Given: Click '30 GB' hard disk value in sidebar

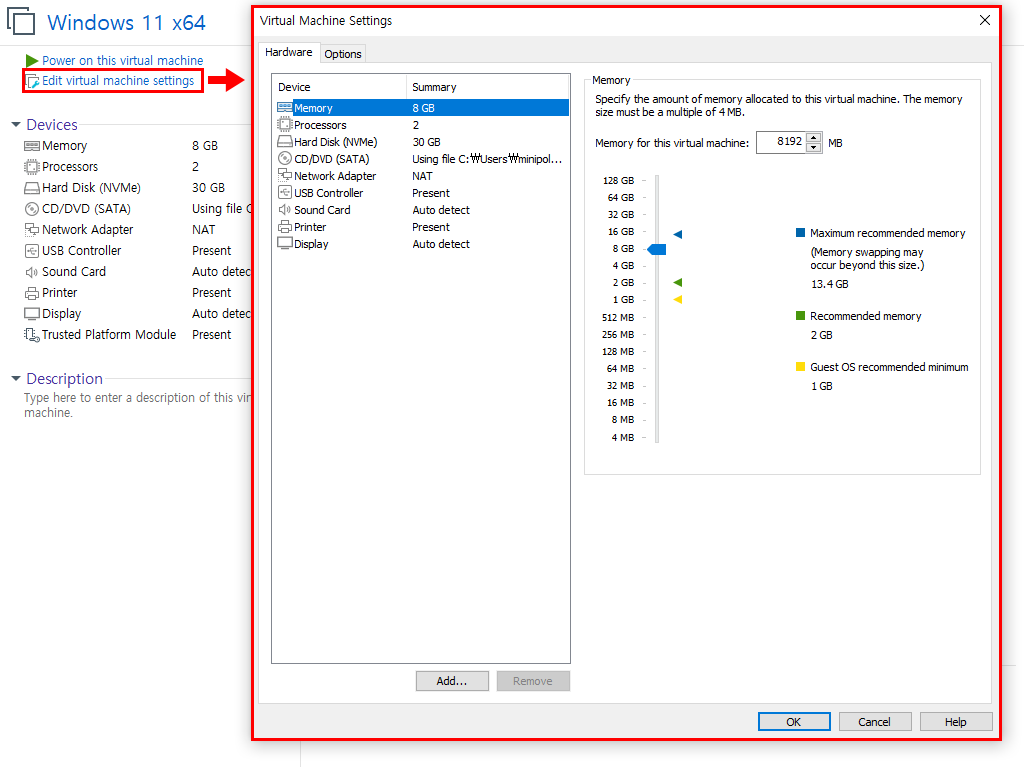Looking at the screenshot, I should tap(208, 188).
